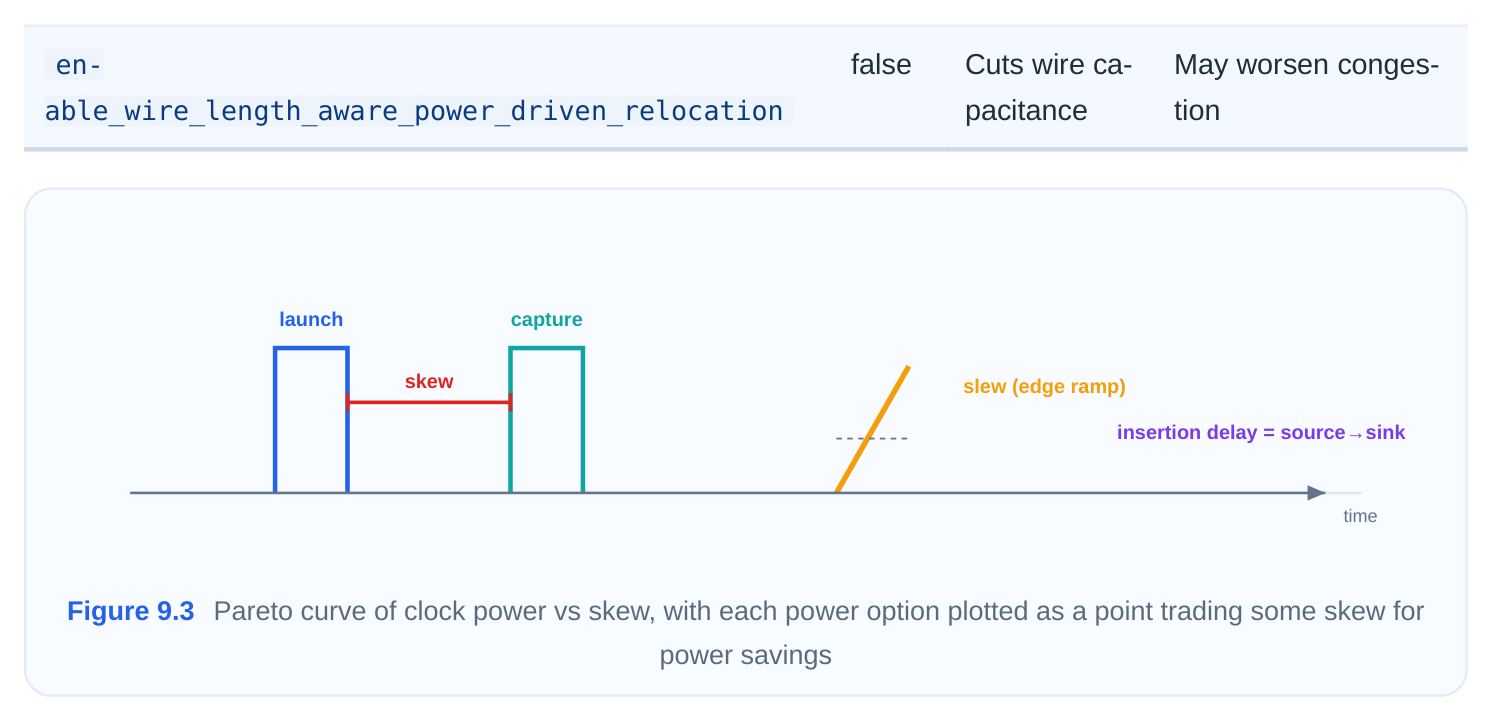Image resolution: width=1494 pixels, height=723 pixels.
Task: Click the 'Cuts wire capacitance' table cell
Action: click(1048, 88)
